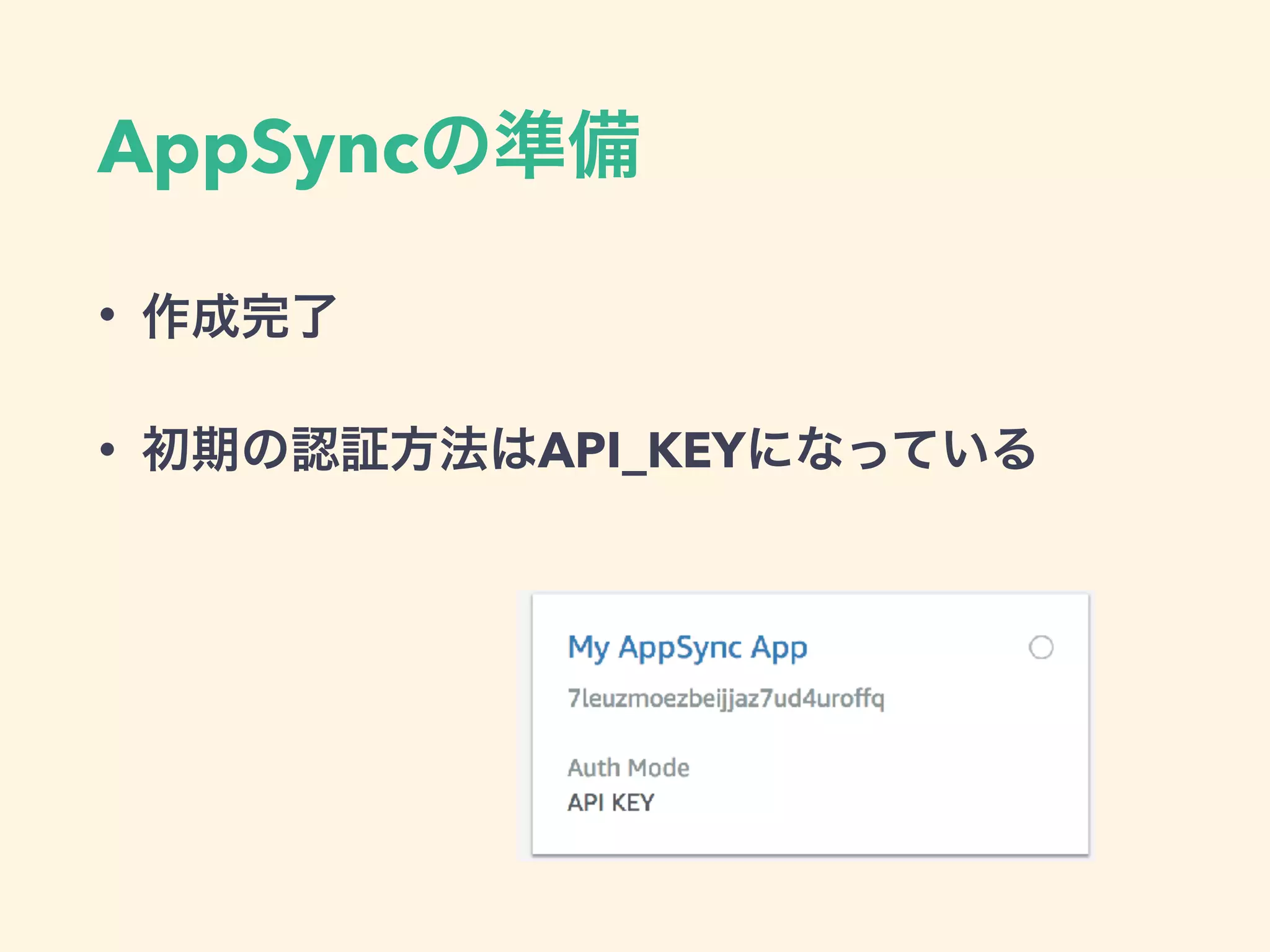Select the My AppSync App radio button

pos(1041,647)
